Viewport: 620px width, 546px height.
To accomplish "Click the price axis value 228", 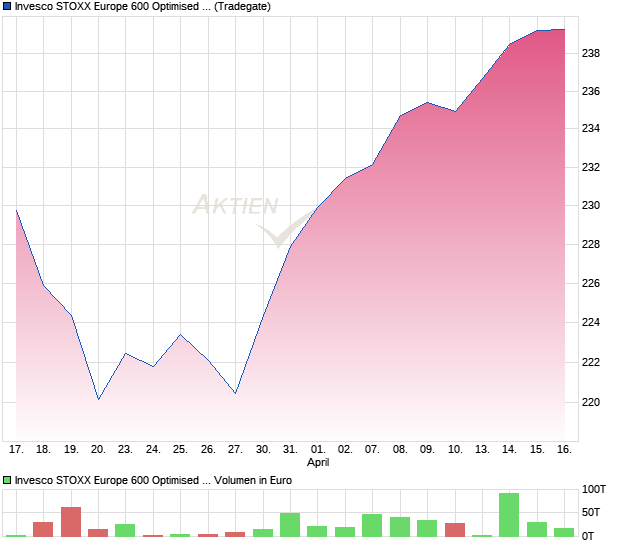I will (x=591, y=244).
